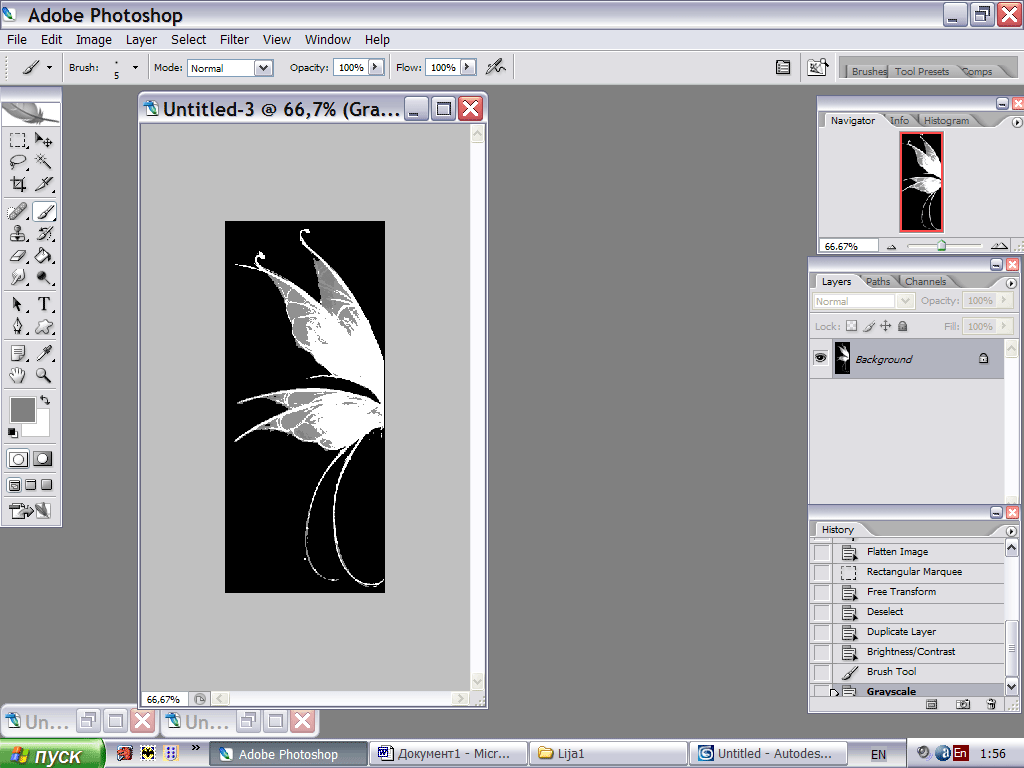Open the Windows Start button
This screenshot has width=1024, height=768.
click(x=52, y=754)
